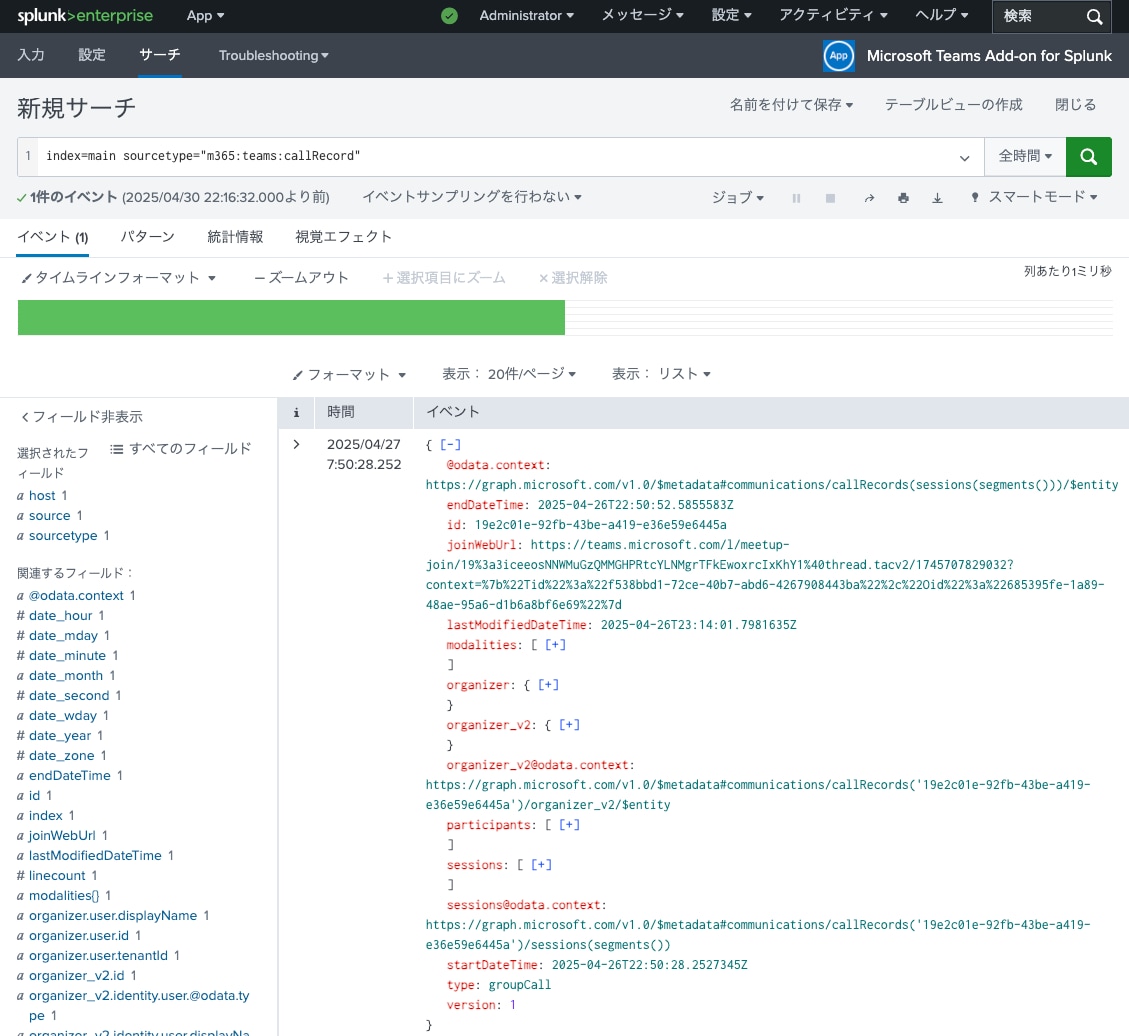Open the ヘルプ menu
The height and width of the screenshot is (1036, 1129).
coord(941,16)
